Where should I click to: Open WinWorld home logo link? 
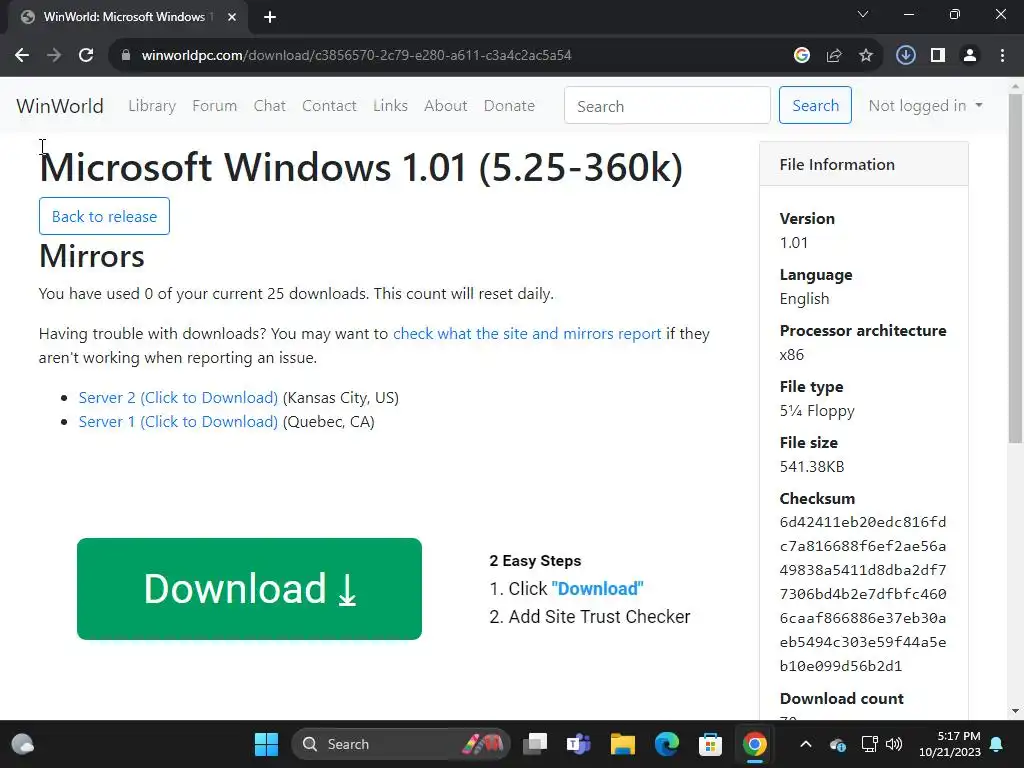tap(60, 106)
